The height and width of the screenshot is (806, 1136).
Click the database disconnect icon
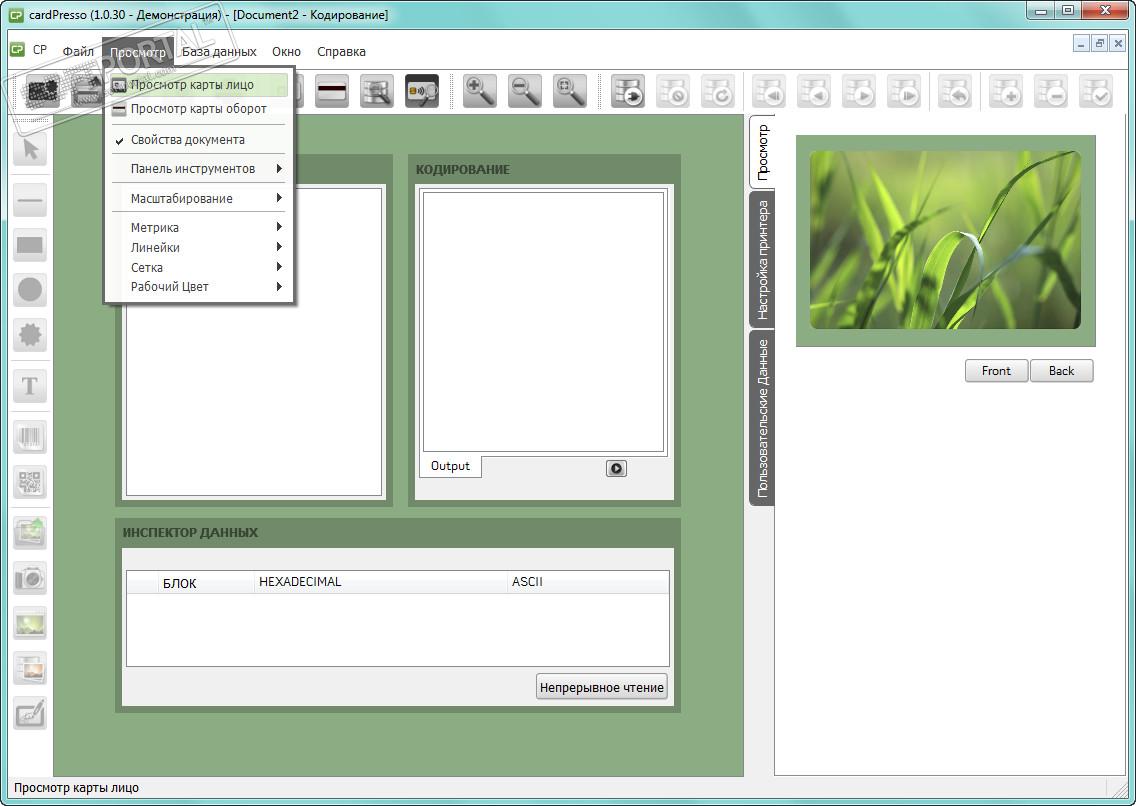coord(673,91)
